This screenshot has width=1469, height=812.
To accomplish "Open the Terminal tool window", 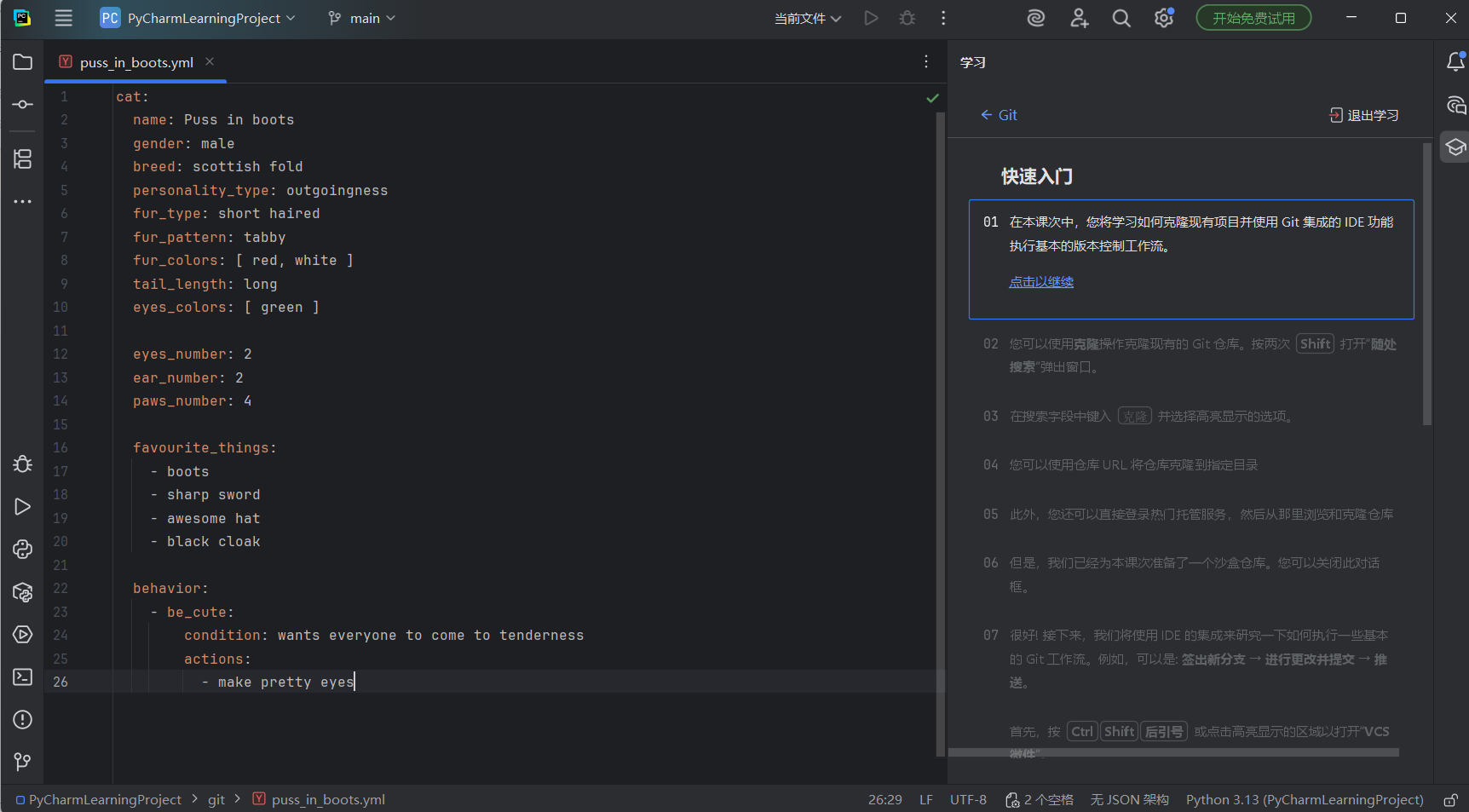I will tap(22, 677).
